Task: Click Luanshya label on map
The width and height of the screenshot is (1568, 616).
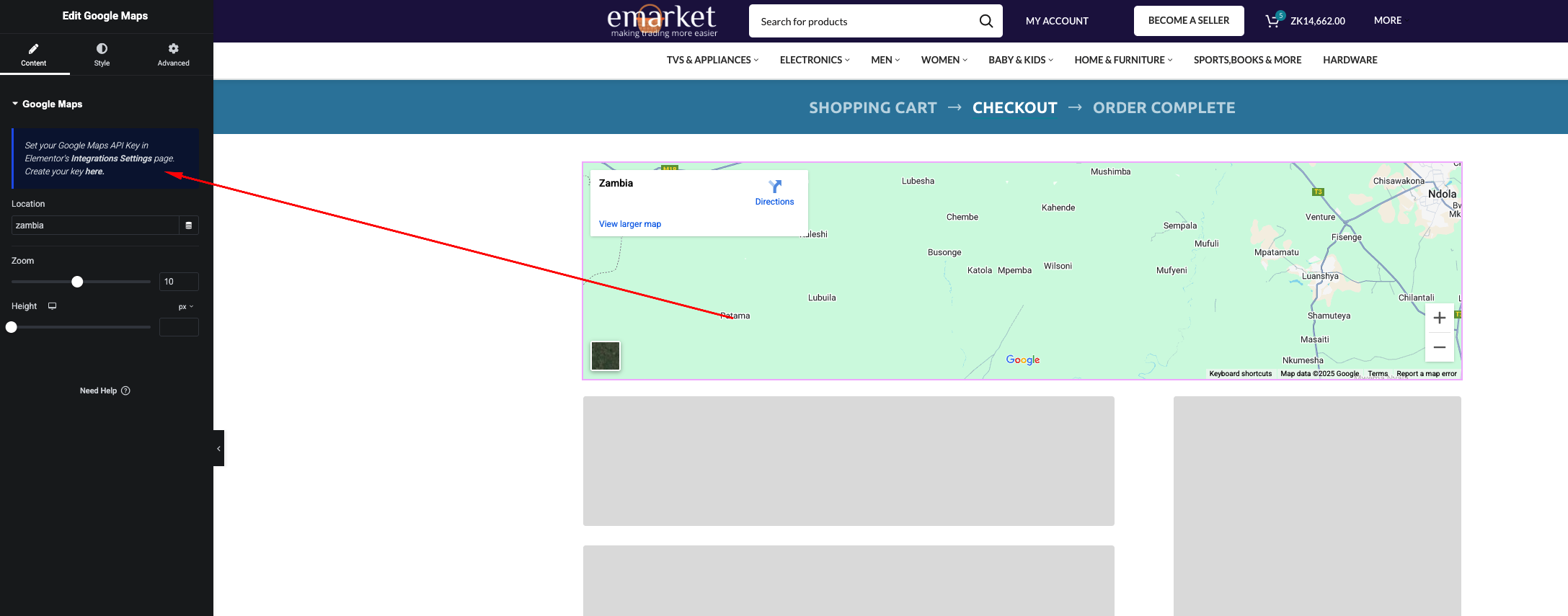Action: (1320, 276)
